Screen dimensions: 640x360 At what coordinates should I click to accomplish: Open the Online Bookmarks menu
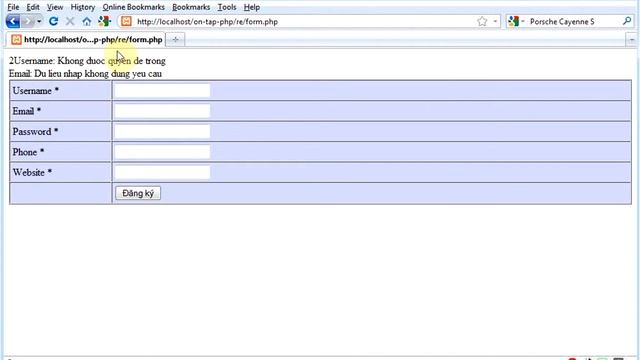coord(133,7)
